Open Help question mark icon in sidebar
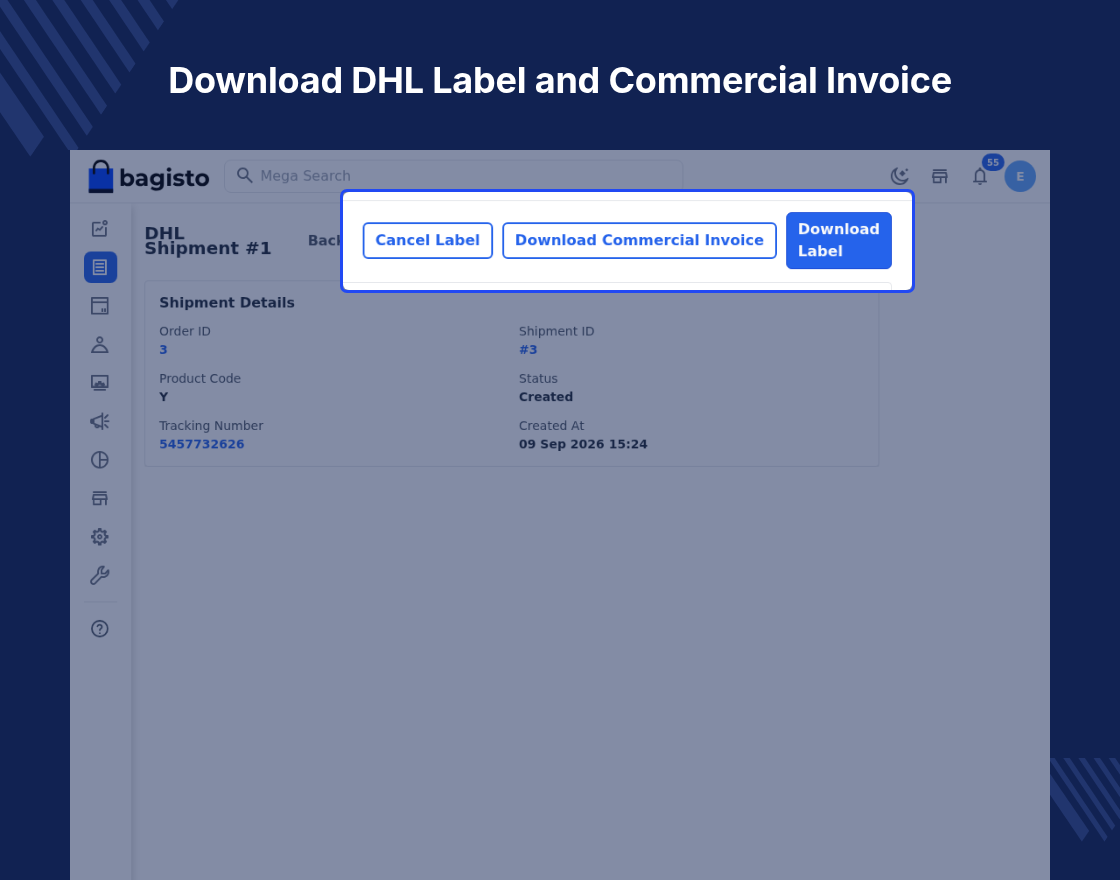The height and width of the screenshot is (880, 1120). pyautogui.click(x=100, y=629)
